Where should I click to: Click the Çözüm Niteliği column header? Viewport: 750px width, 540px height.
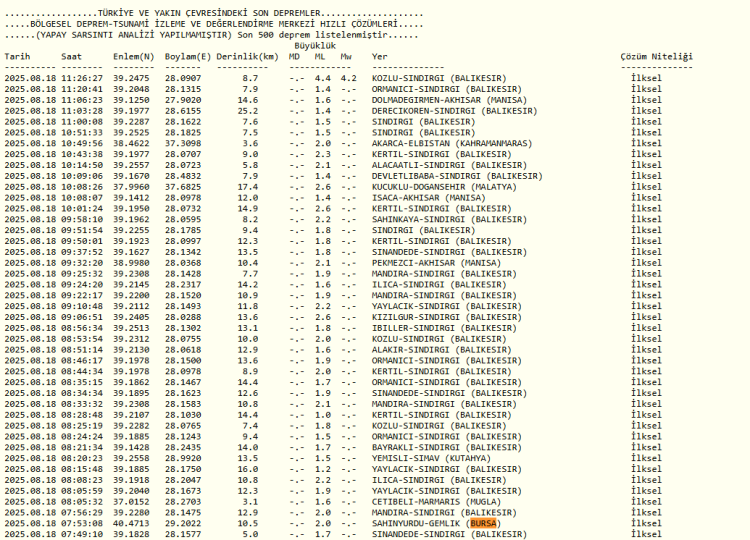(x=656, y=57)
